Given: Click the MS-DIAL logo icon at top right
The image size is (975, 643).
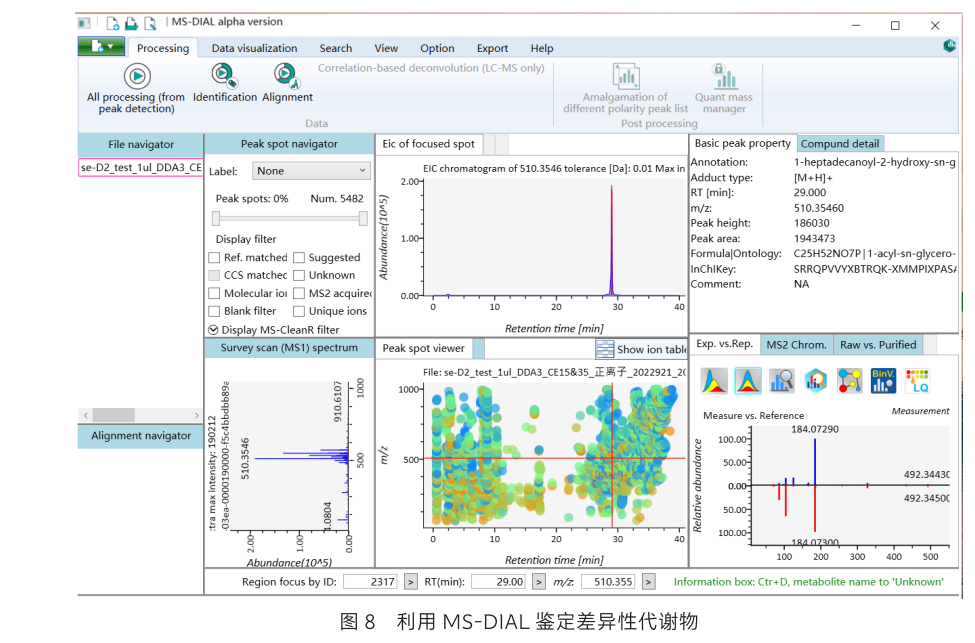Looking at the screenshot, I should [949, 45].
